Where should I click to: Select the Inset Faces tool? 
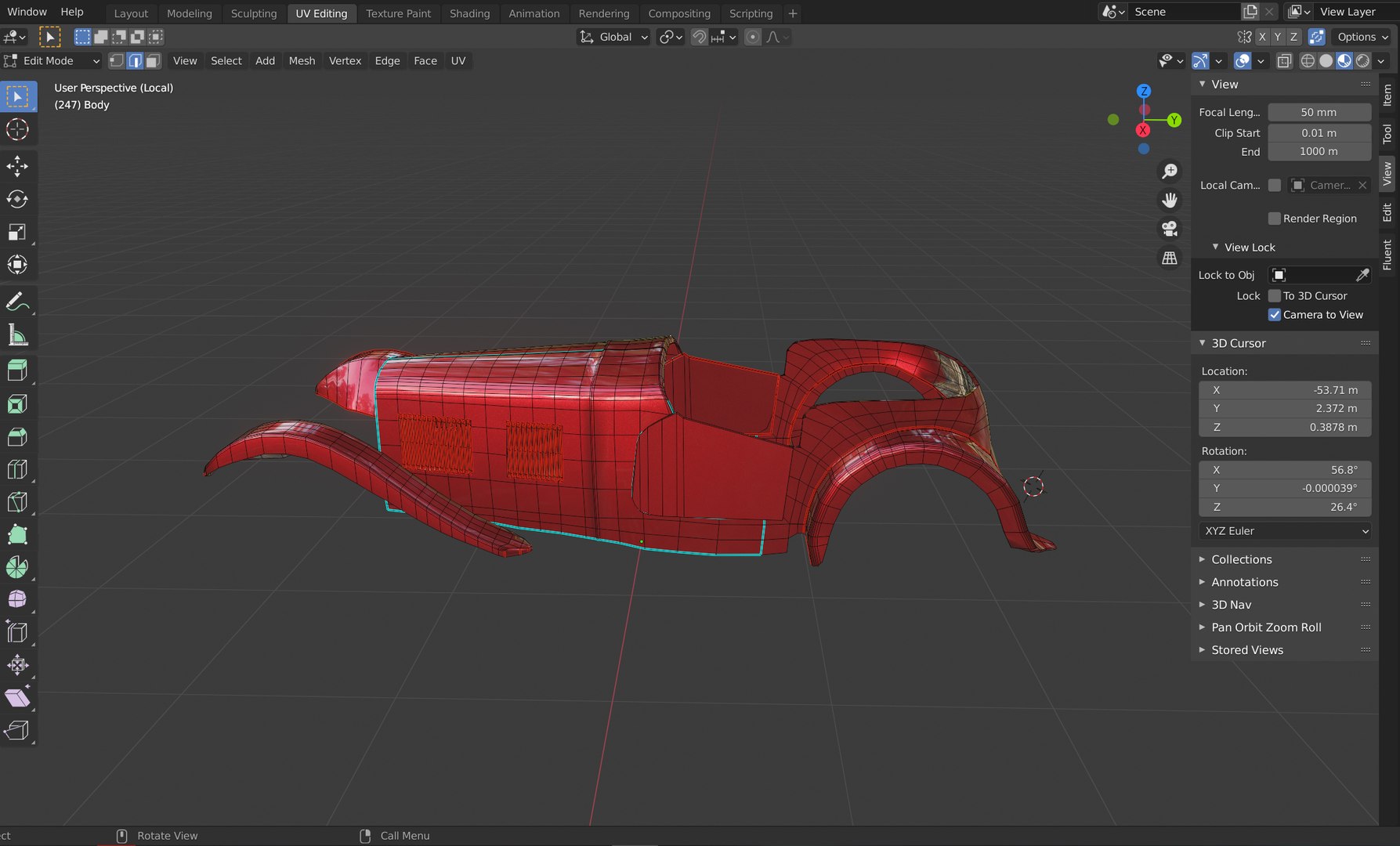(17, 403)
